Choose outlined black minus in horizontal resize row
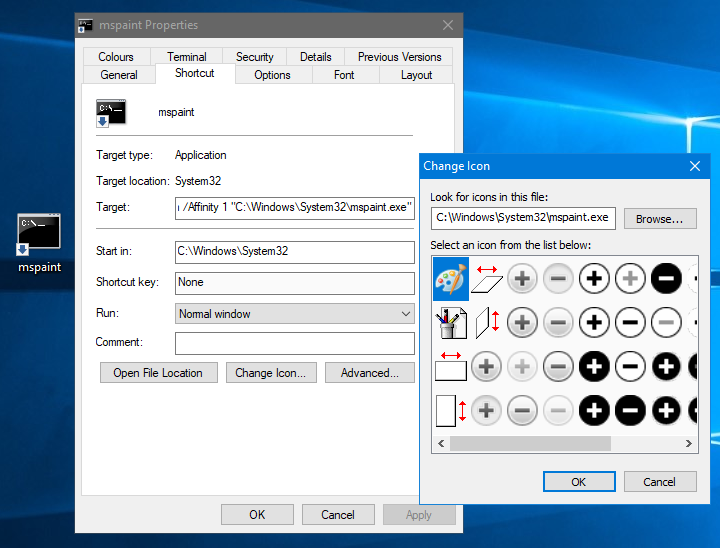 [x=630, y=367]
